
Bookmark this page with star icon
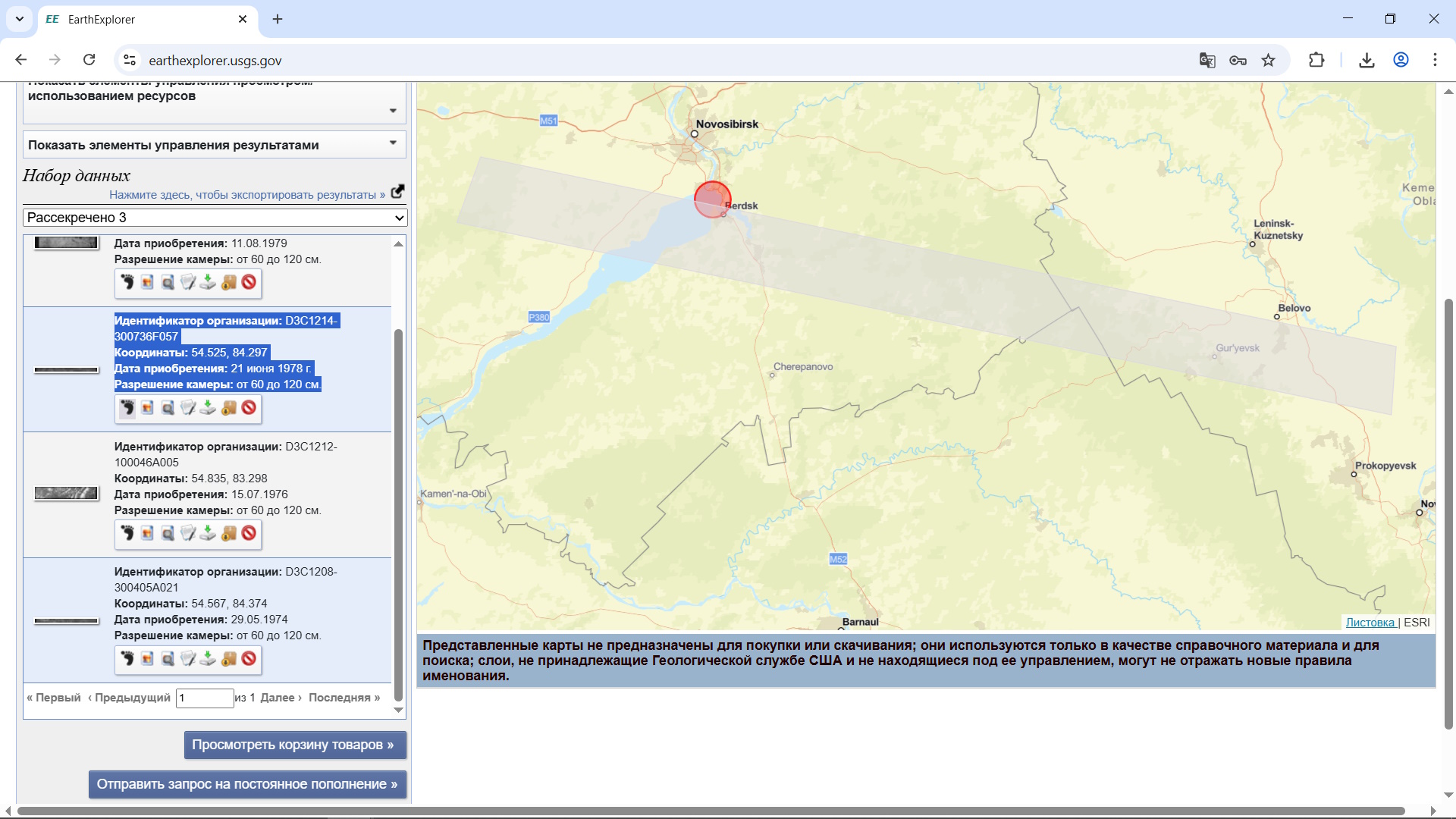pyautogui.click(x=1269, y=61)
